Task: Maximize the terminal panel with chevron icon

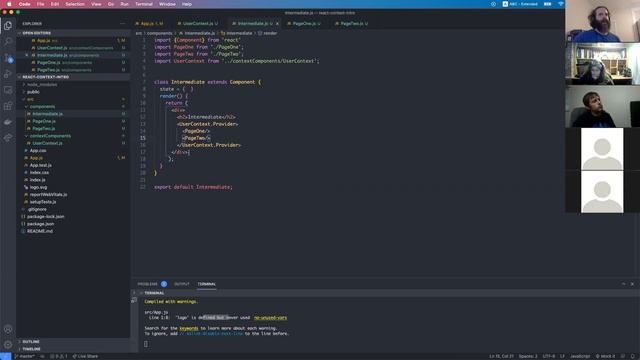Action: 623,284
